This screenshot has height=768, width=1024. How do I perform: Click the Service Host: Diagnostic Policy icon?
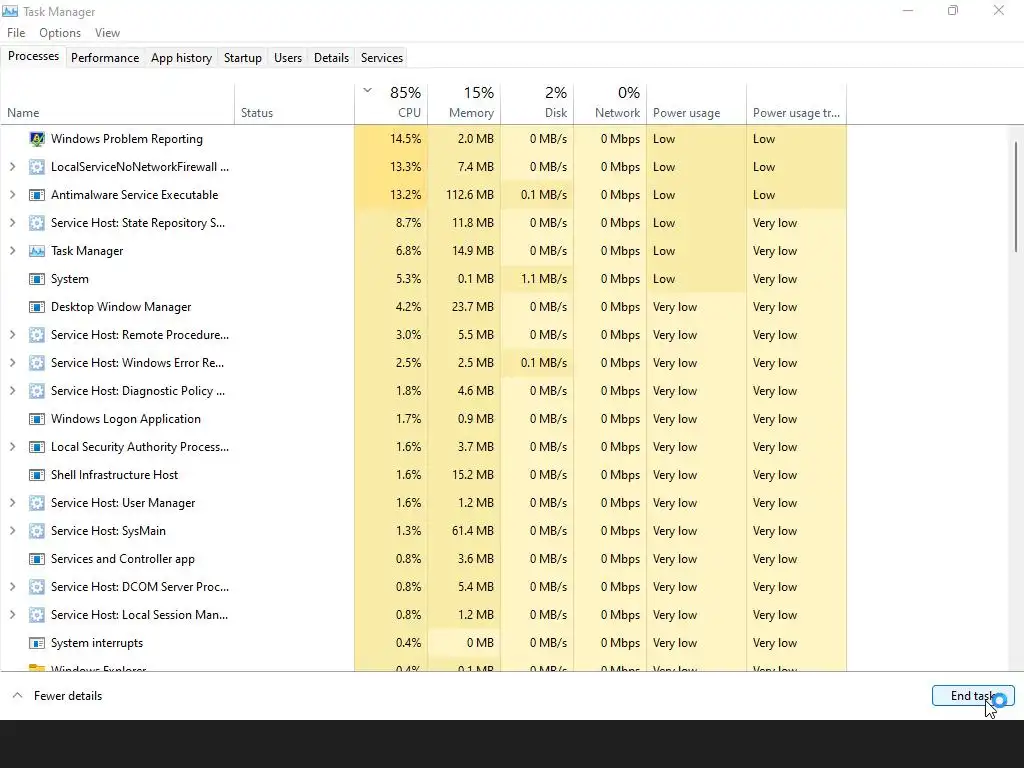[x=37, y=391]
